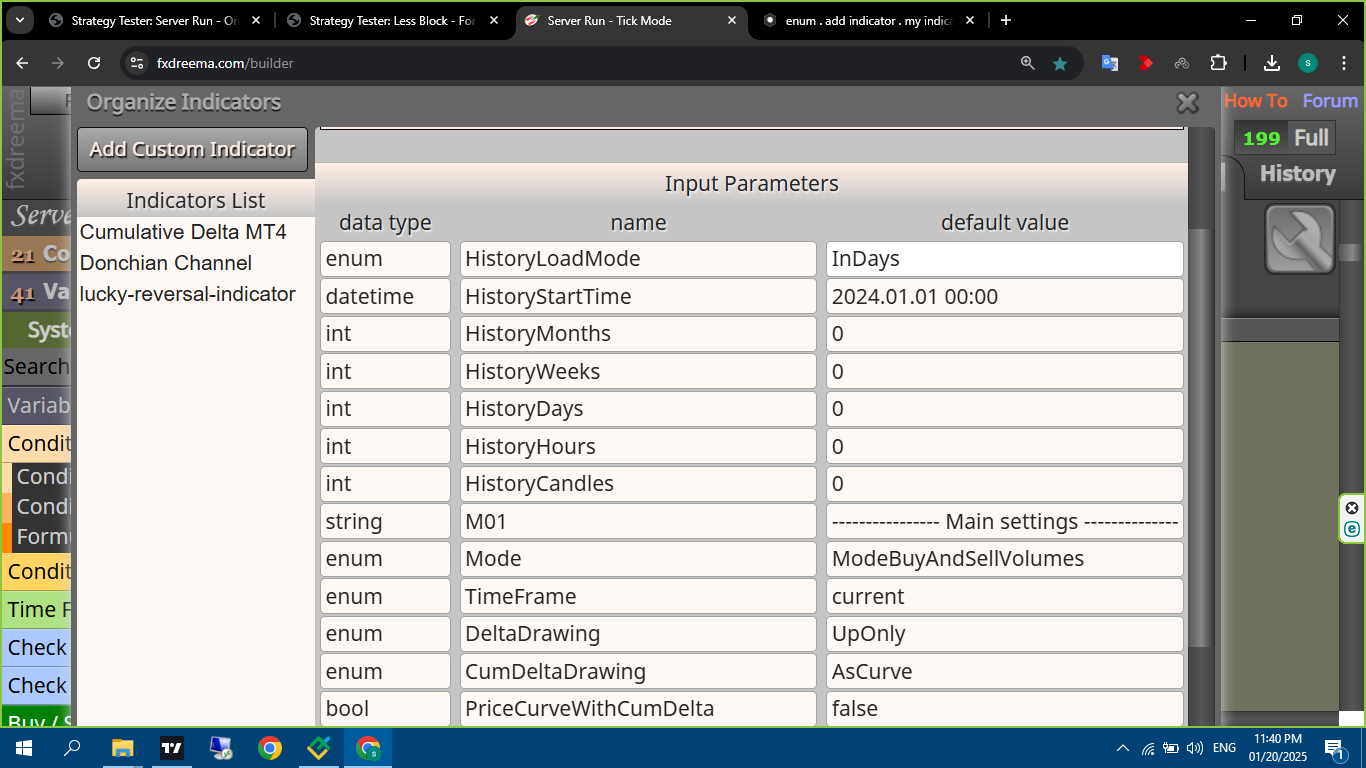
Task: Close the Organize Indicators dialog
Action: [x=1187, y=102]
